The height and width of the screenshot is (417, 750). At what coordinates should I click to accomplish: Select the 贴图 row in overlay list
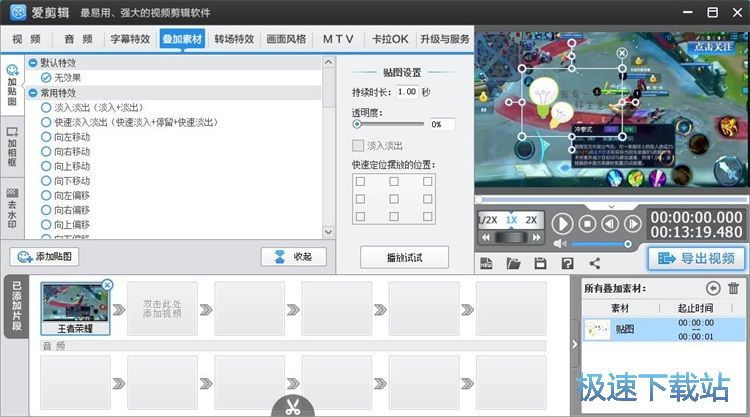point(663,329)
